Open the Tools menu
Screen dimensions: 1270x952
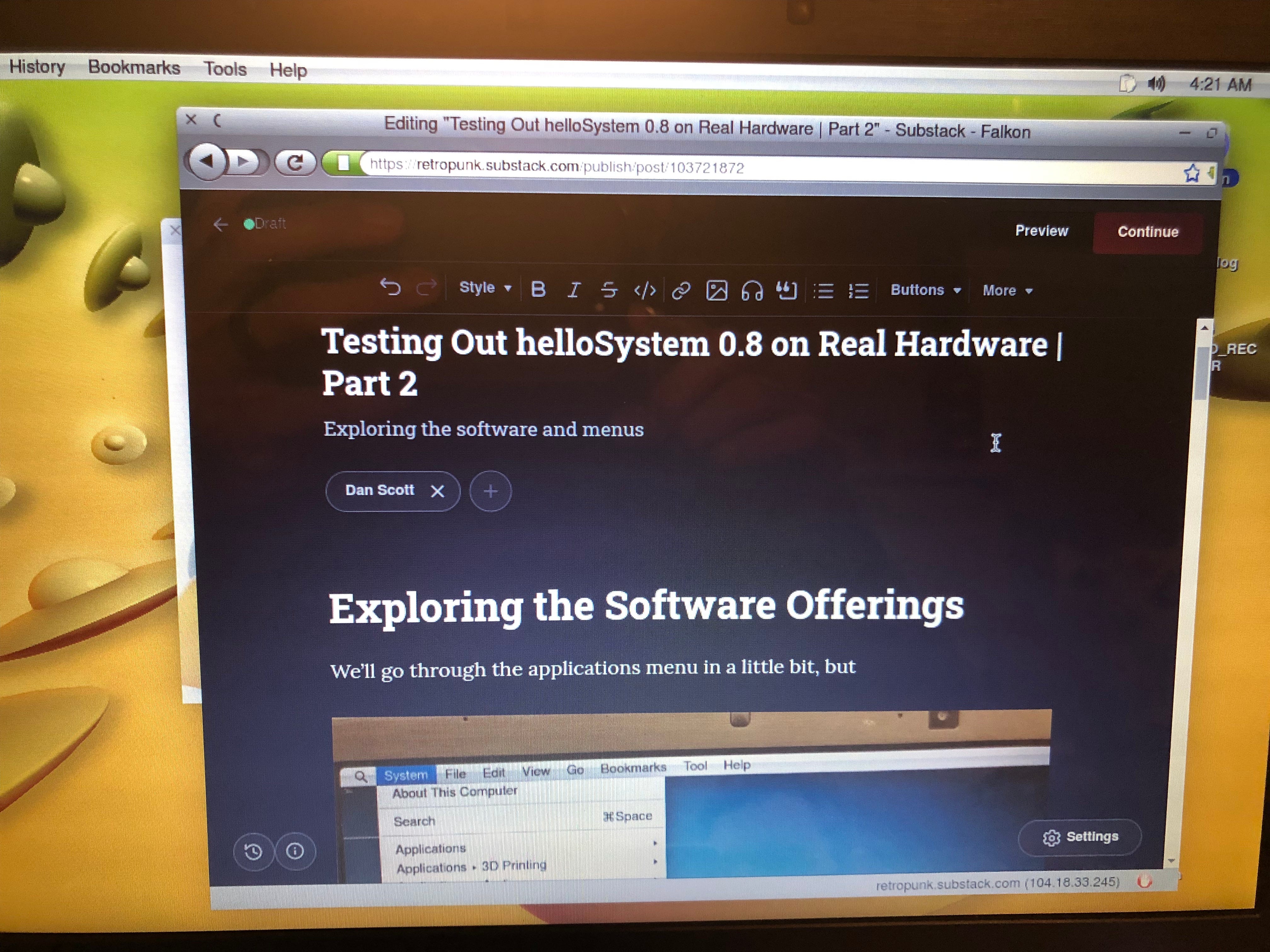225,69
